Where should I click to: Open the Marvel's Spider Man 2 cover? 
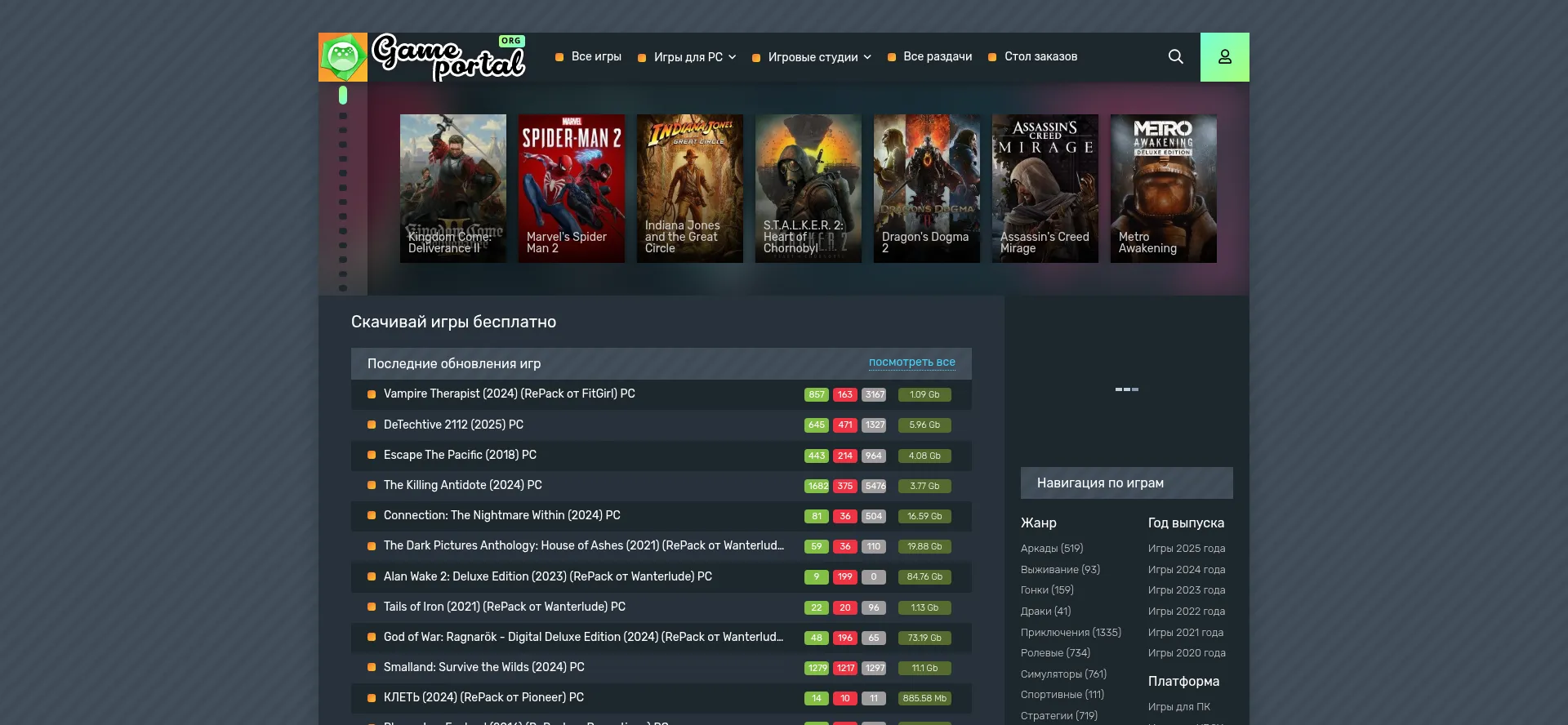[x=572, y=189]
